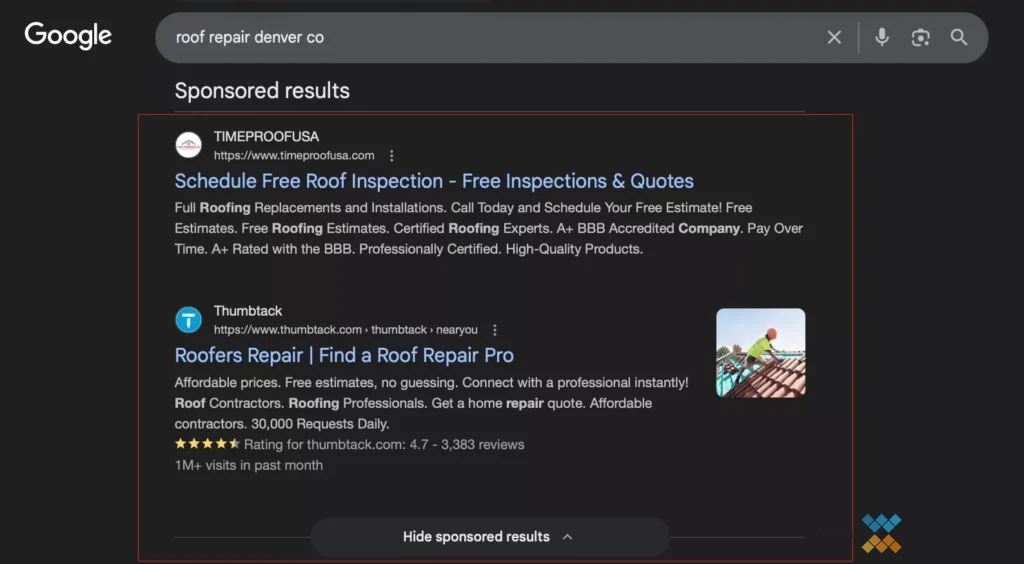Image resolution: width=1024 pixels, height=564 pixels.
Task: Click the star rating for thumbtack.com
Action: click(207, 444)
